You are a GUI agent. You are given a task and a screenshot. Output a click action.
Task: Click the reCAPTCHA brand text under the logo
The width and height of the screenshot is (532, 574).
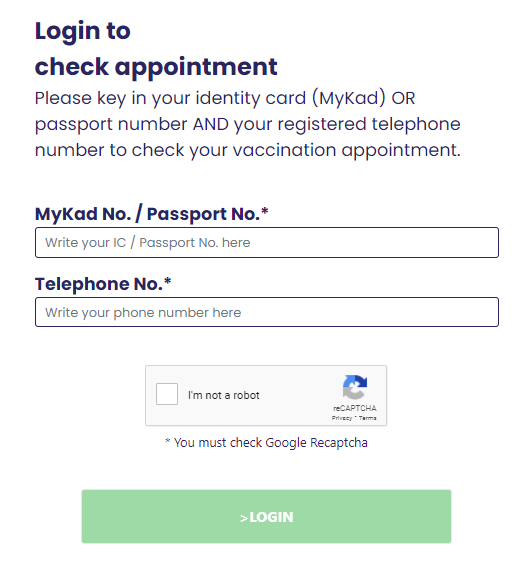354,408
